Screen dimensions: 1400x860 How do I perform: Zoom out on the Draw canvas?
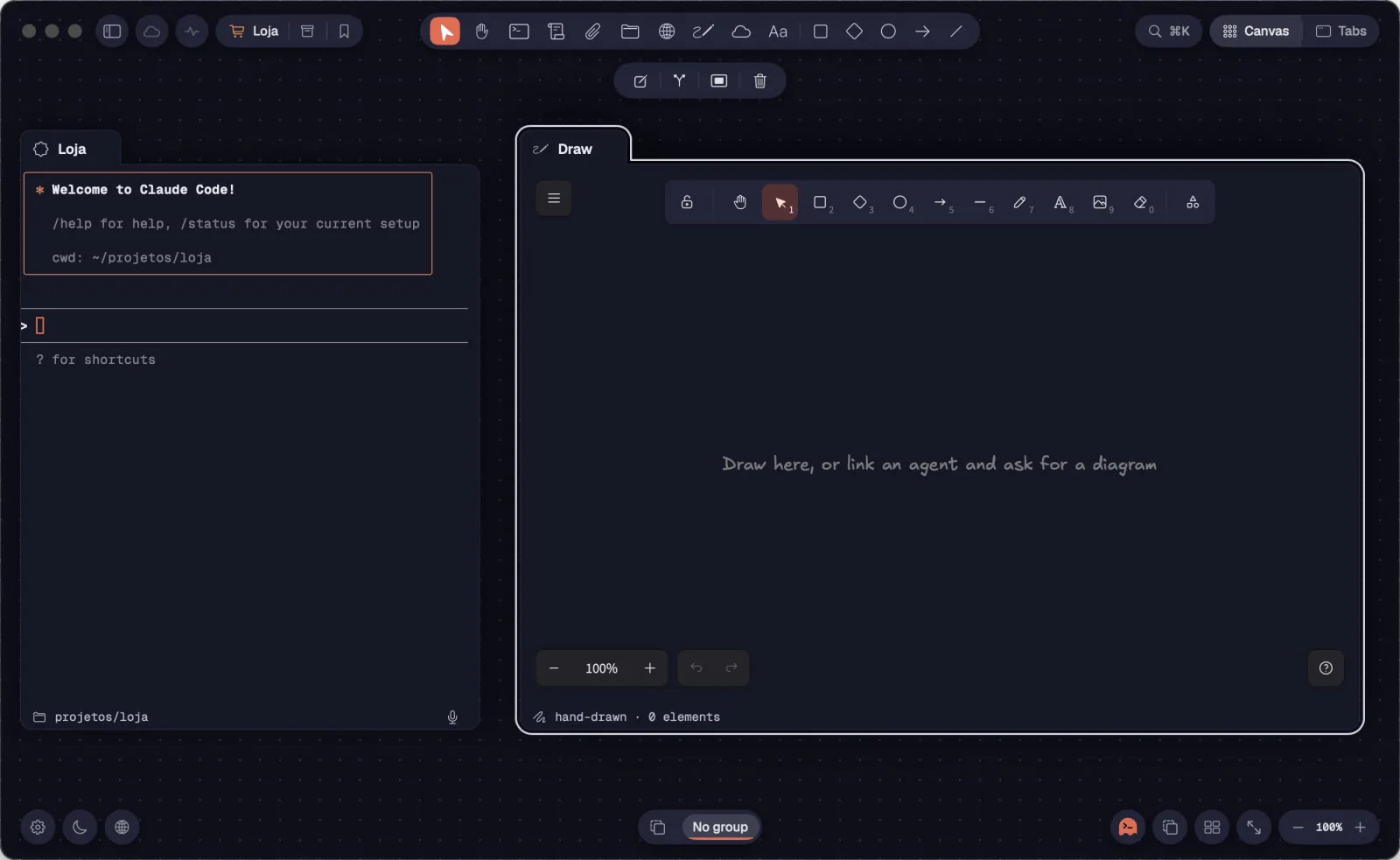click(554, 668)
